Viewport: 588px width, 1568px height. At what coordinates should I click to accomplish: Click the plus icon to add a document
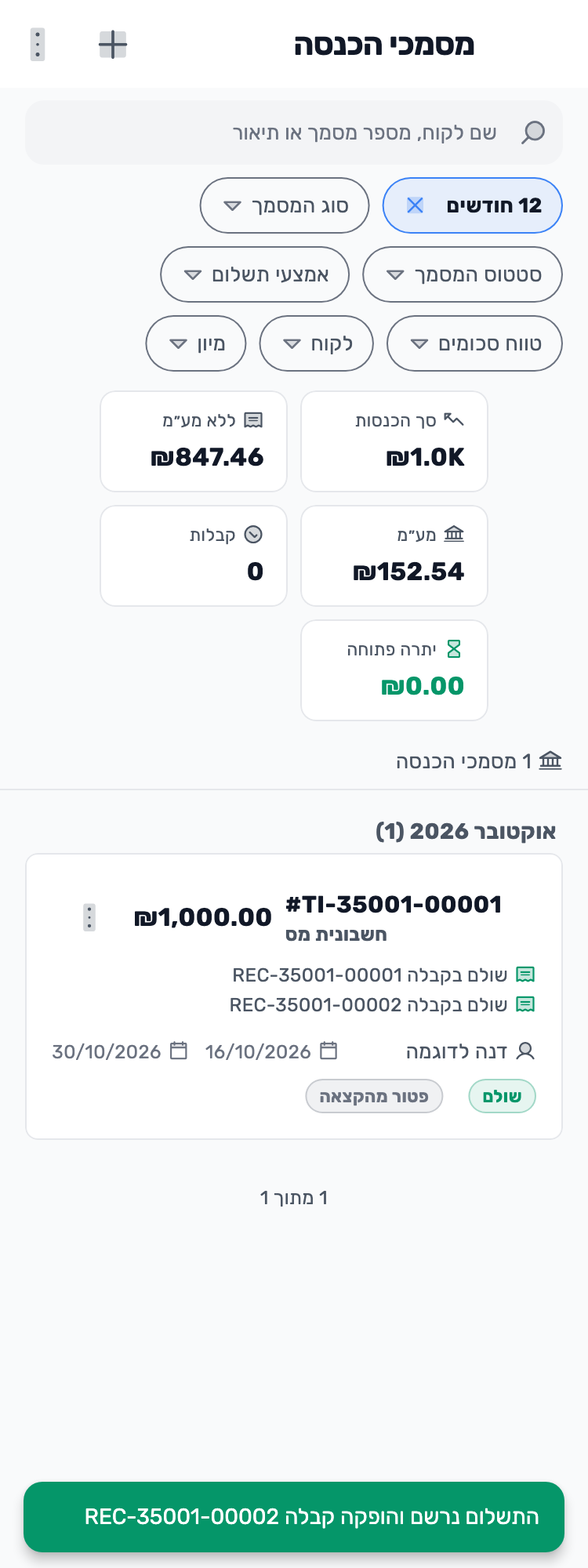coord(113,45)
